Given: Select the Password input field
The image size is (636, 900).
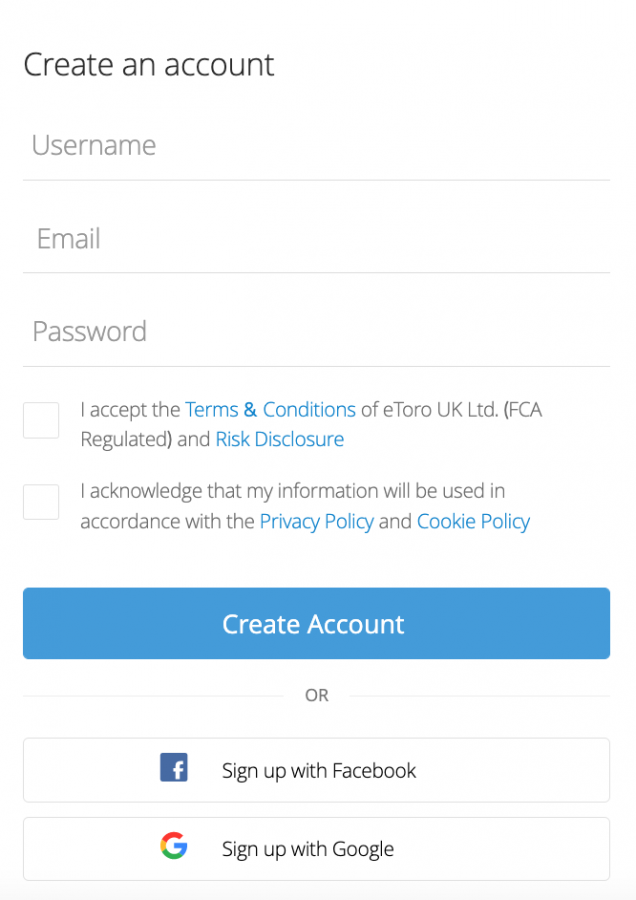Looking at the screenshot, I should click(x=316, y=332).
